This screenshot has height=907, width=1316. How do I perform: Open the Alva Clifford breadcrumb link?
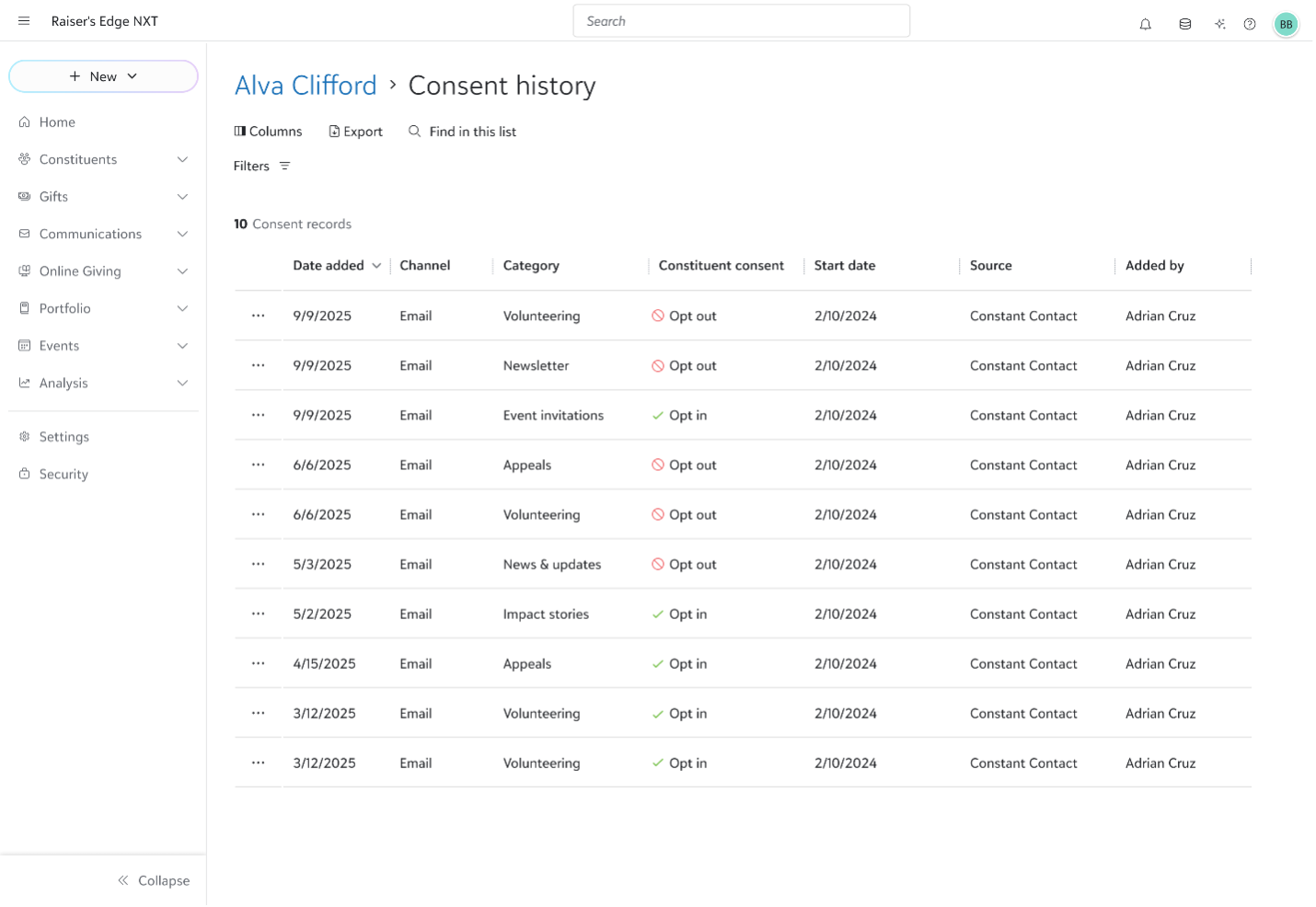tap(306, 86)
